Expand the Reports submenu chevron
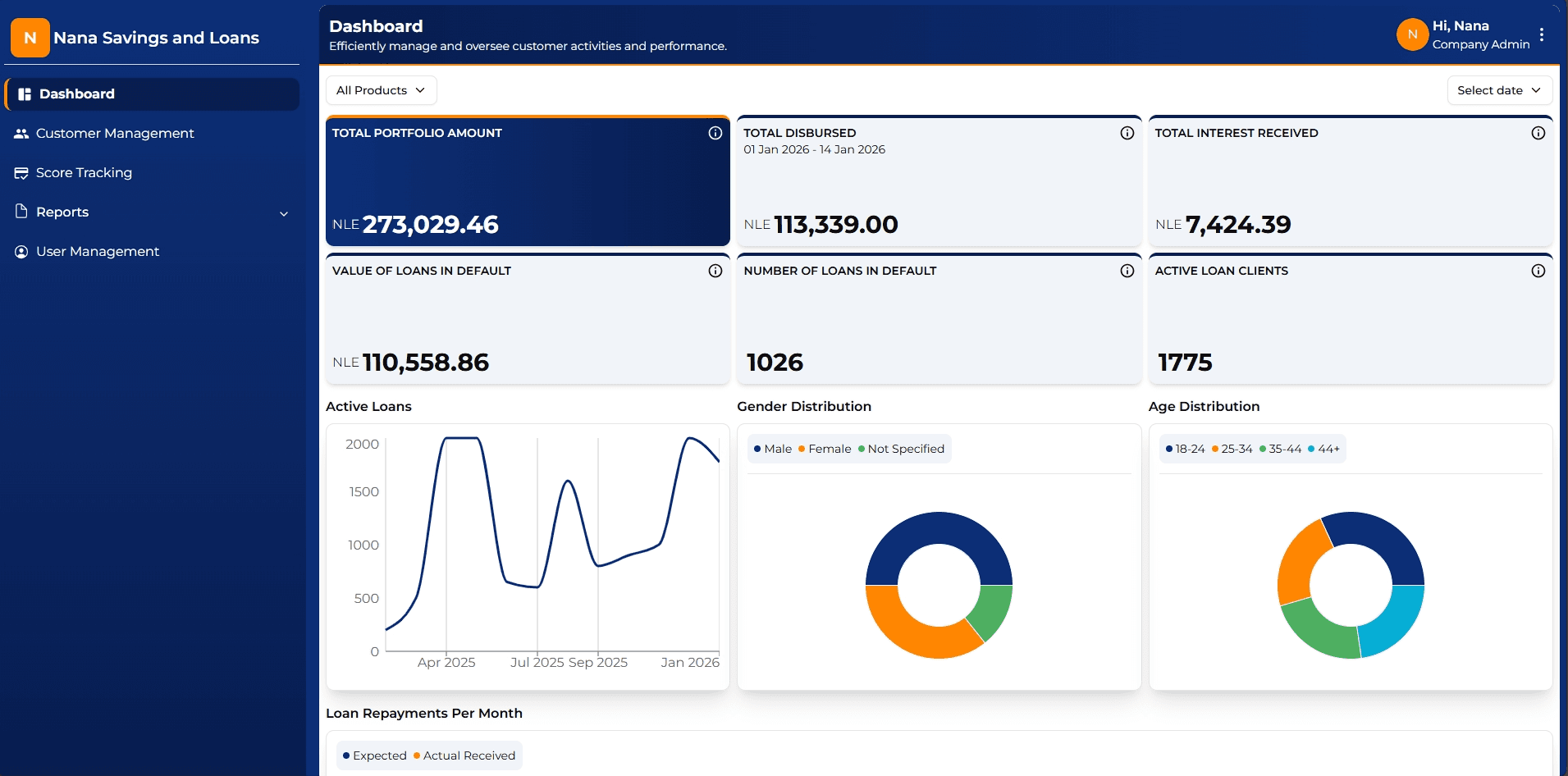The height and width of the screenshot is (776, 1568). pos(284,213)
